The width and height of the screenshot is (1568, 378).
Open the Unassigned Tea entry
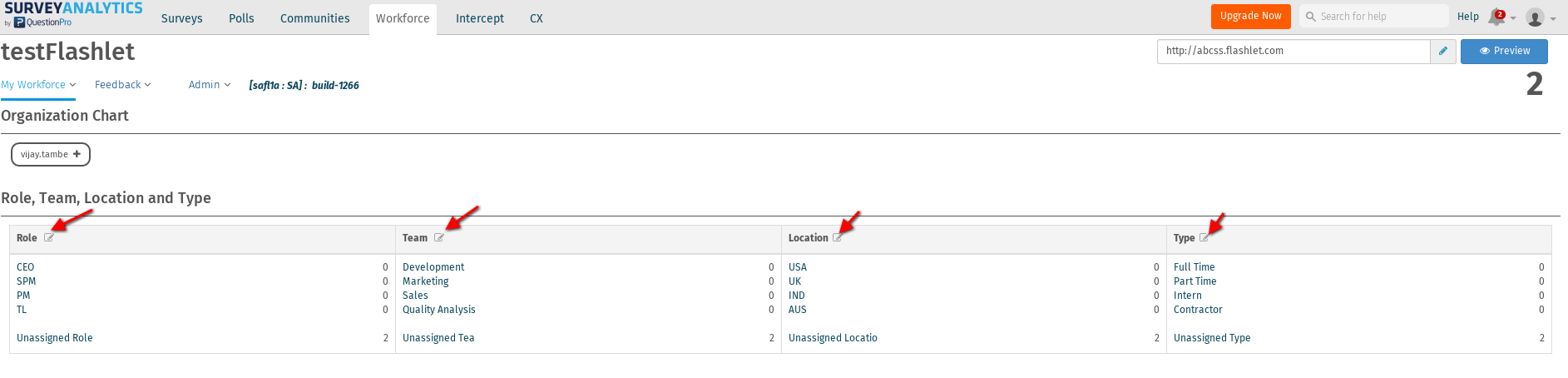[438, 338]
